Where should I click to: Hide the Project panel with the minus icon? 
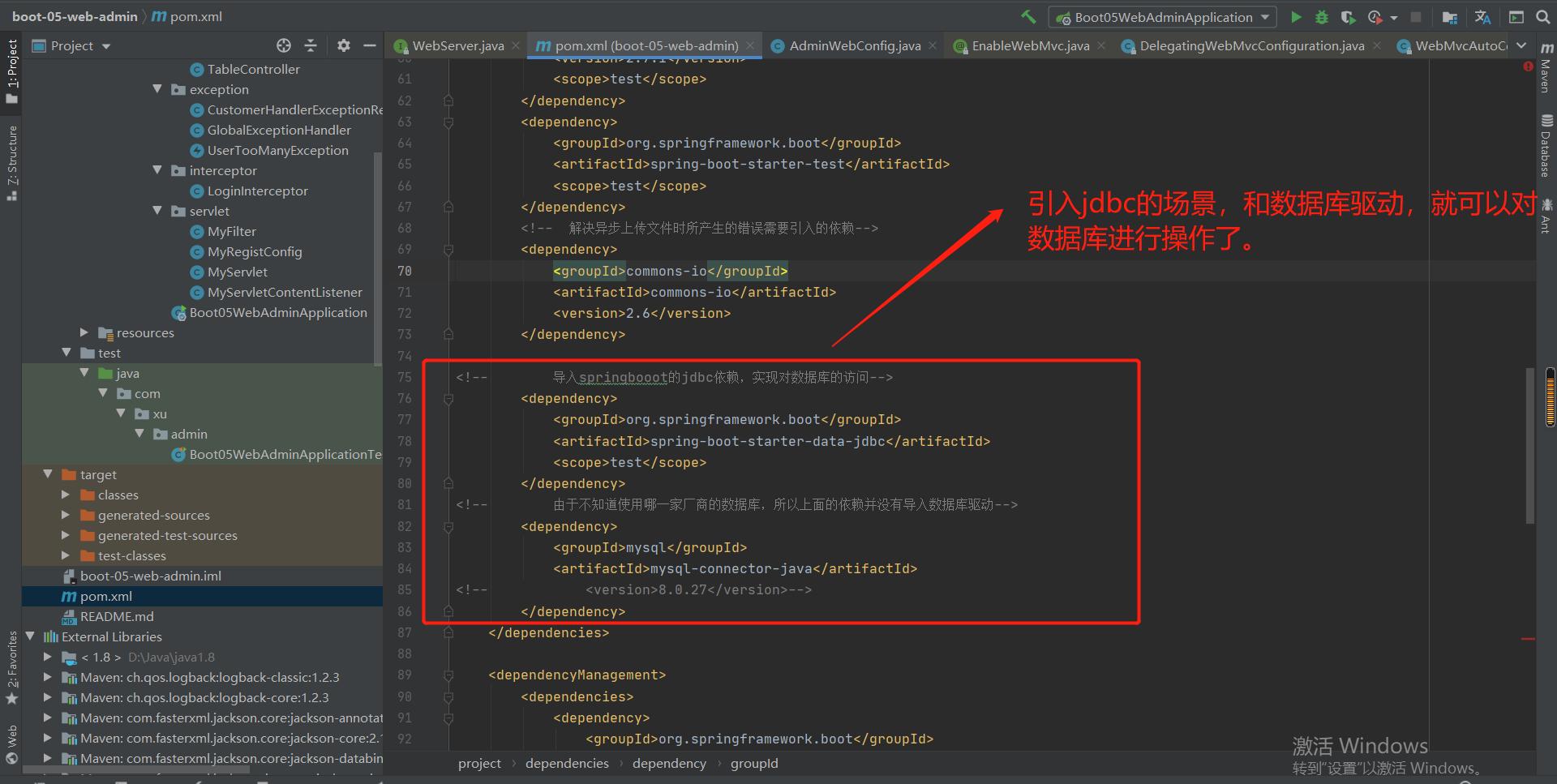click(x=370, y=45)
